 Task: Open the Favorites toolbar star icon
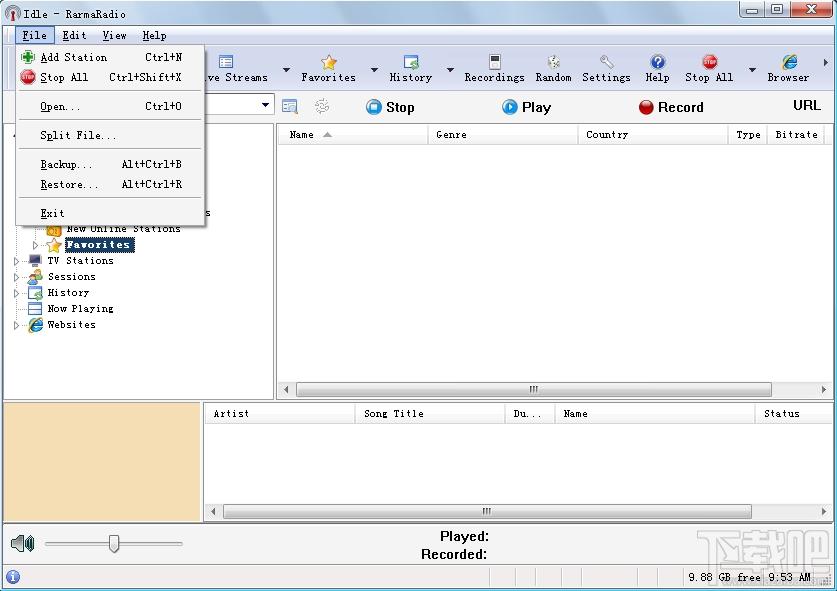pos(328,62)
